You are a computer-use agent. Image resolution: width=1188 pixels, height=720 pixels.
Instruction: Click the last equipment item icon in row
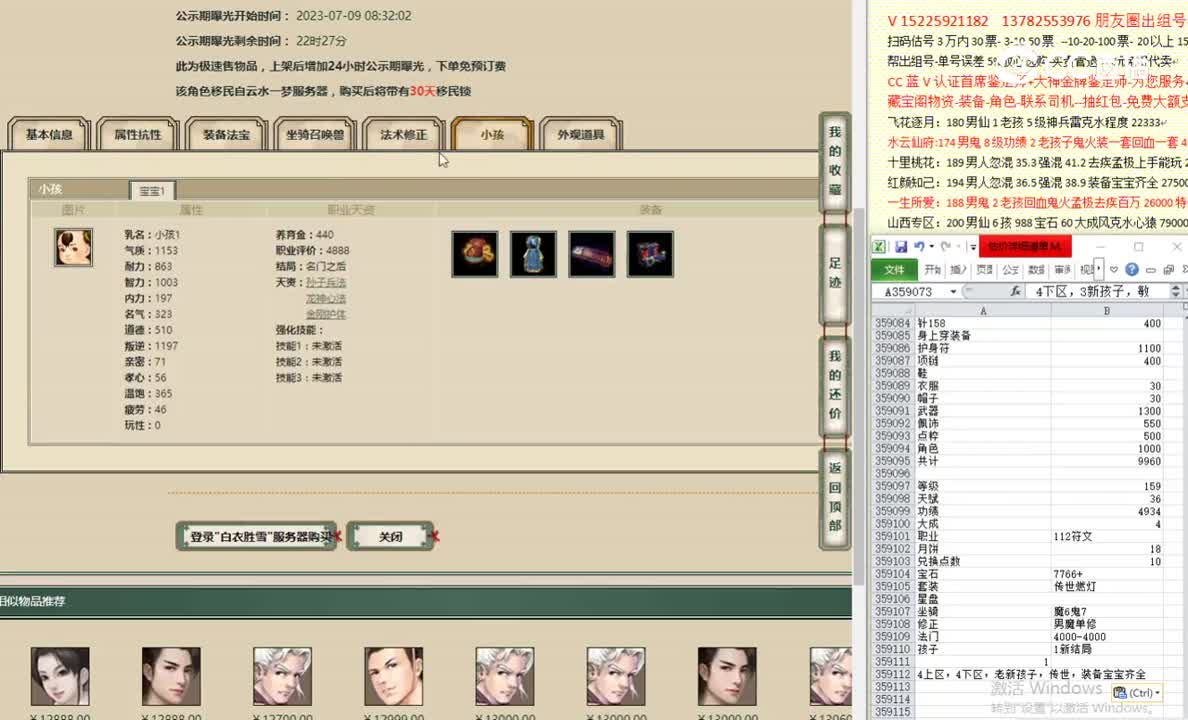(x=651, y=253)
